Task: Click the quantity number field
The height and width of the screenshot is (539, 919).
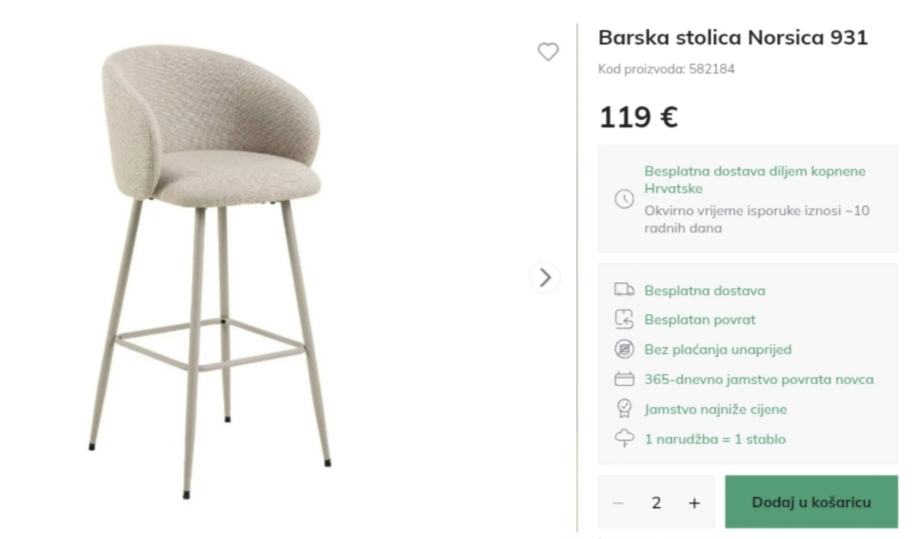Action: coord(656,502)
